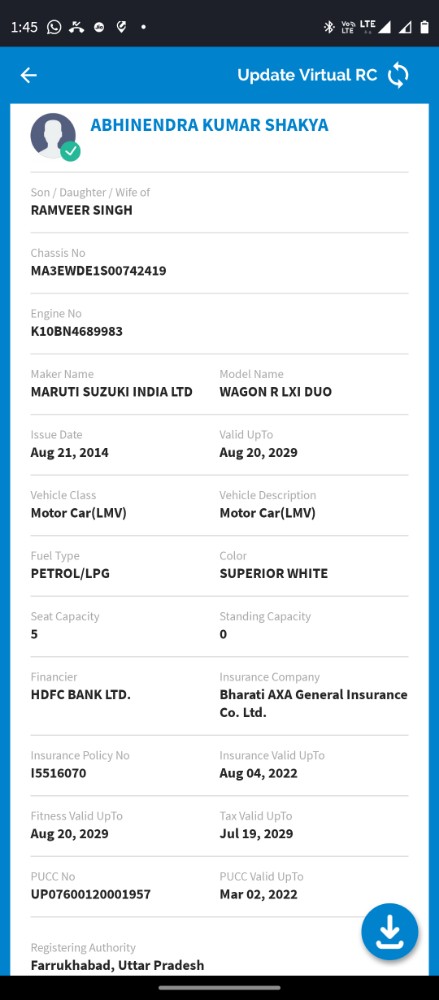Tap the missed call status icon

[x=77, y=27]
